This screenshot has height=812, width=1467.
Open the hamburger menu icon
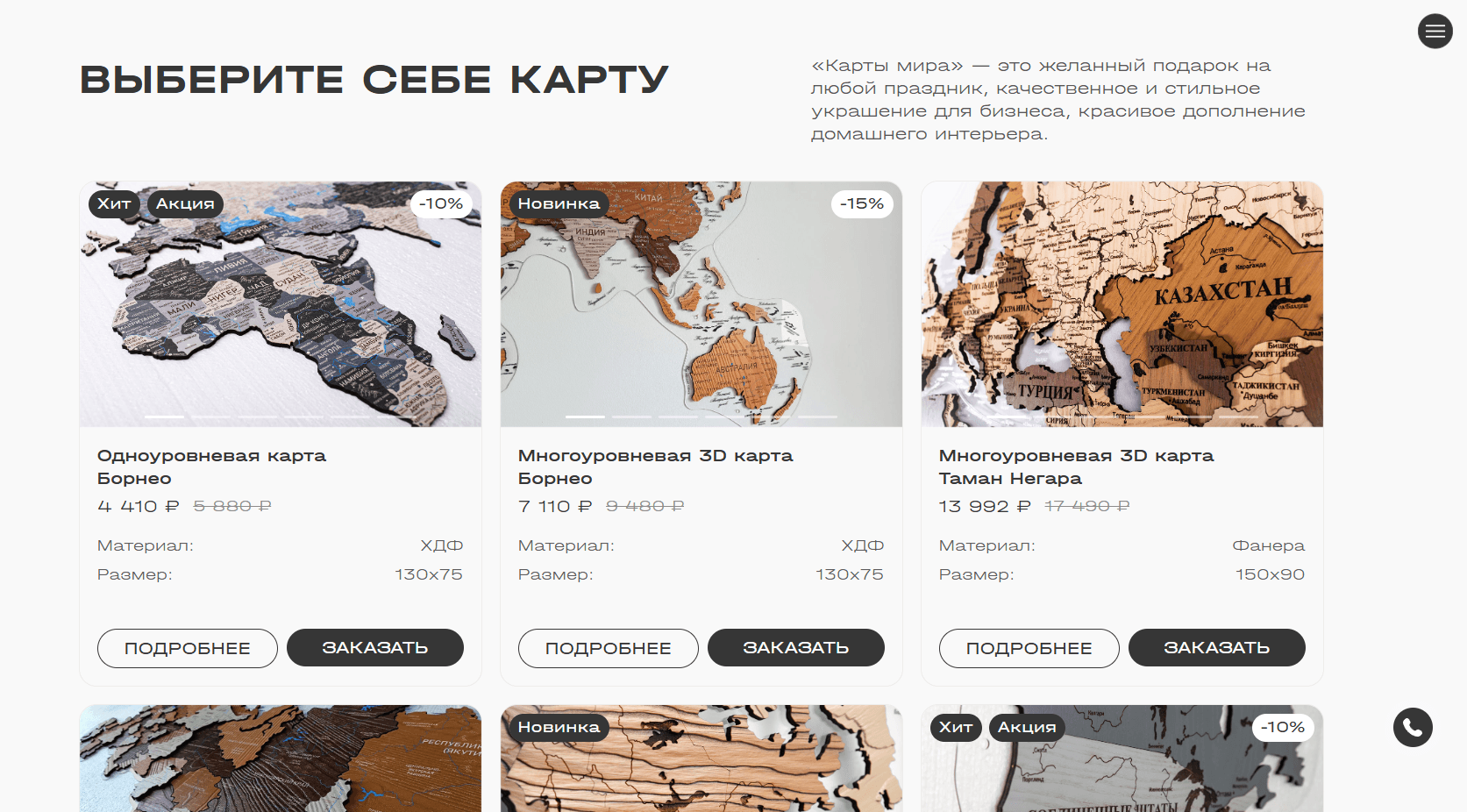(1435, 32)
